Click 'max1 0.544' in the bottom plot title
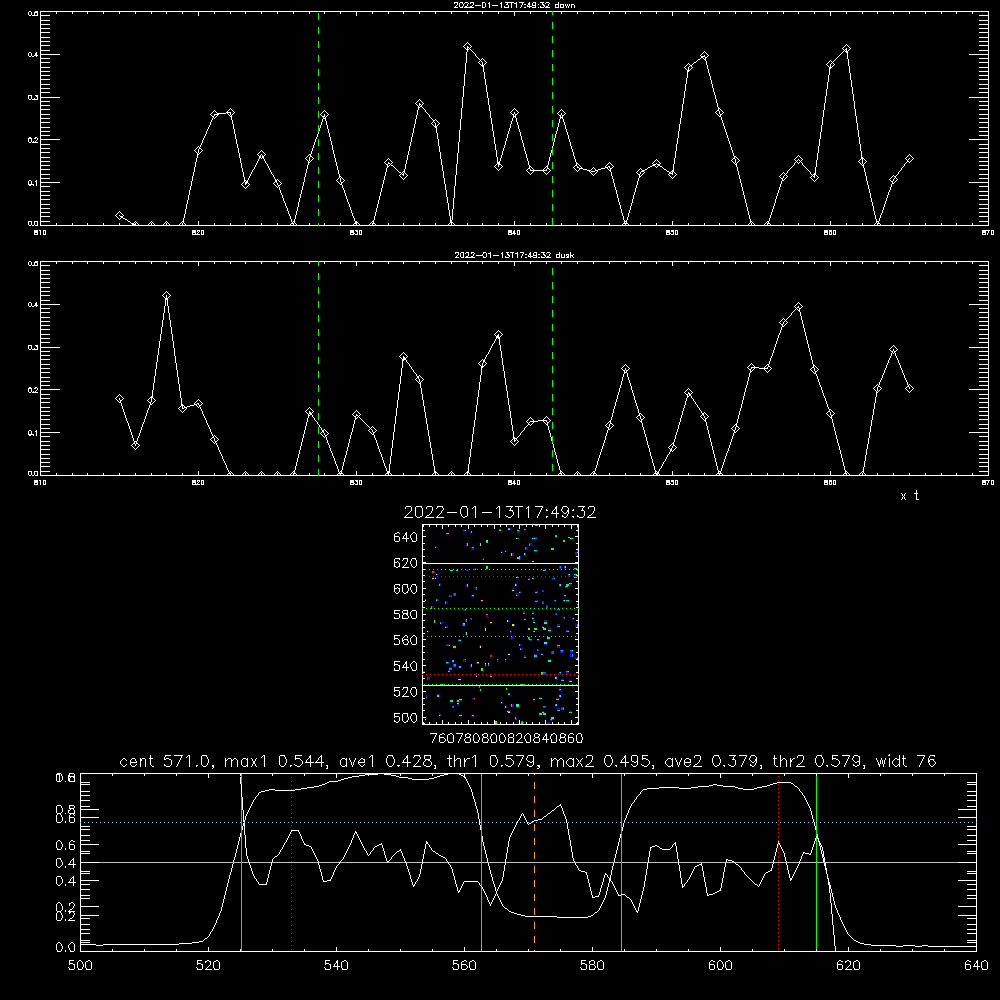Image resolution: width=1000 pixels, height=1000 pixels. pos(276,761)
